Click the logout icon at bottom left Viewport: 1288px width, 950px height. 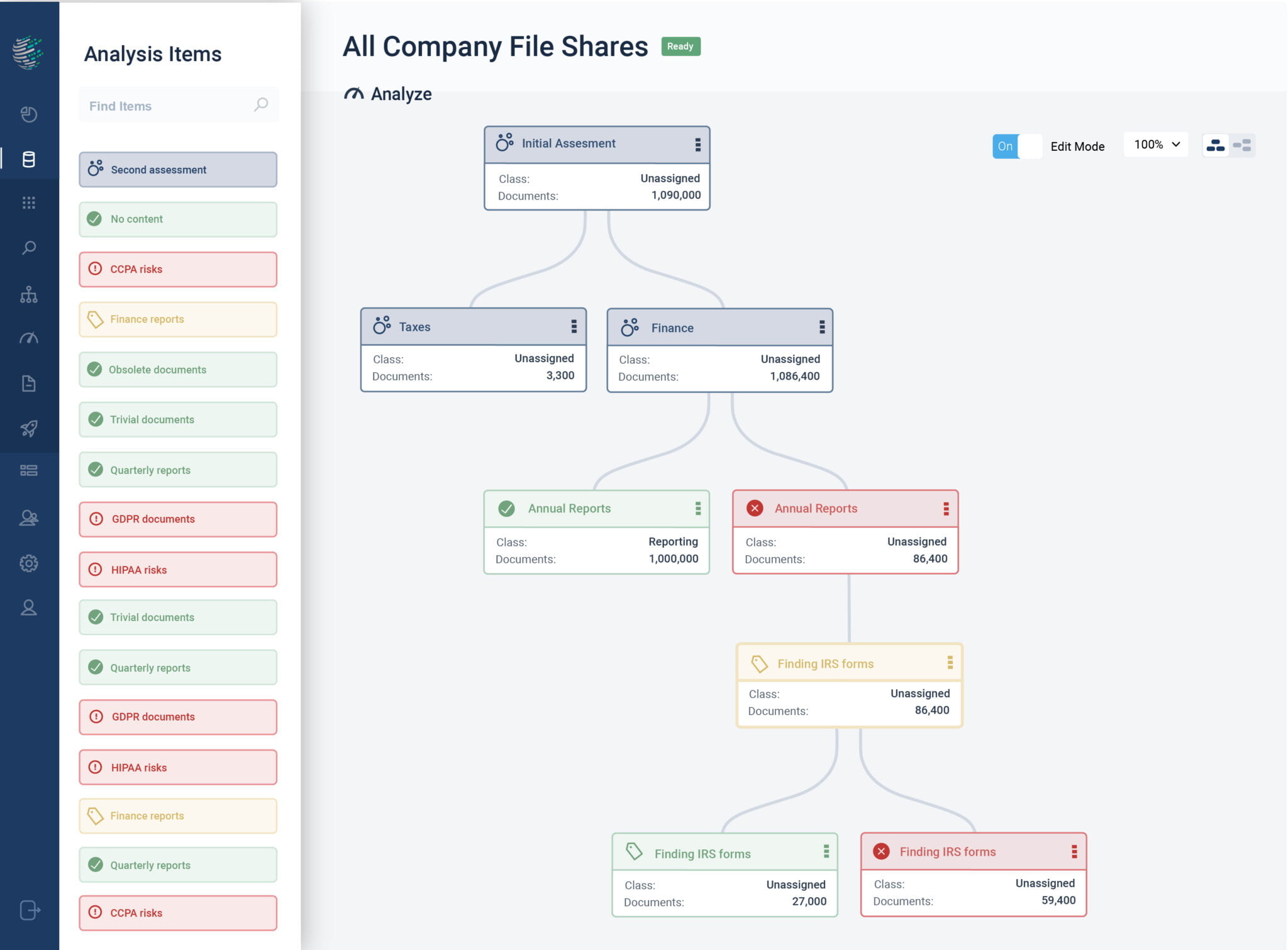click(x=29, y=910)
